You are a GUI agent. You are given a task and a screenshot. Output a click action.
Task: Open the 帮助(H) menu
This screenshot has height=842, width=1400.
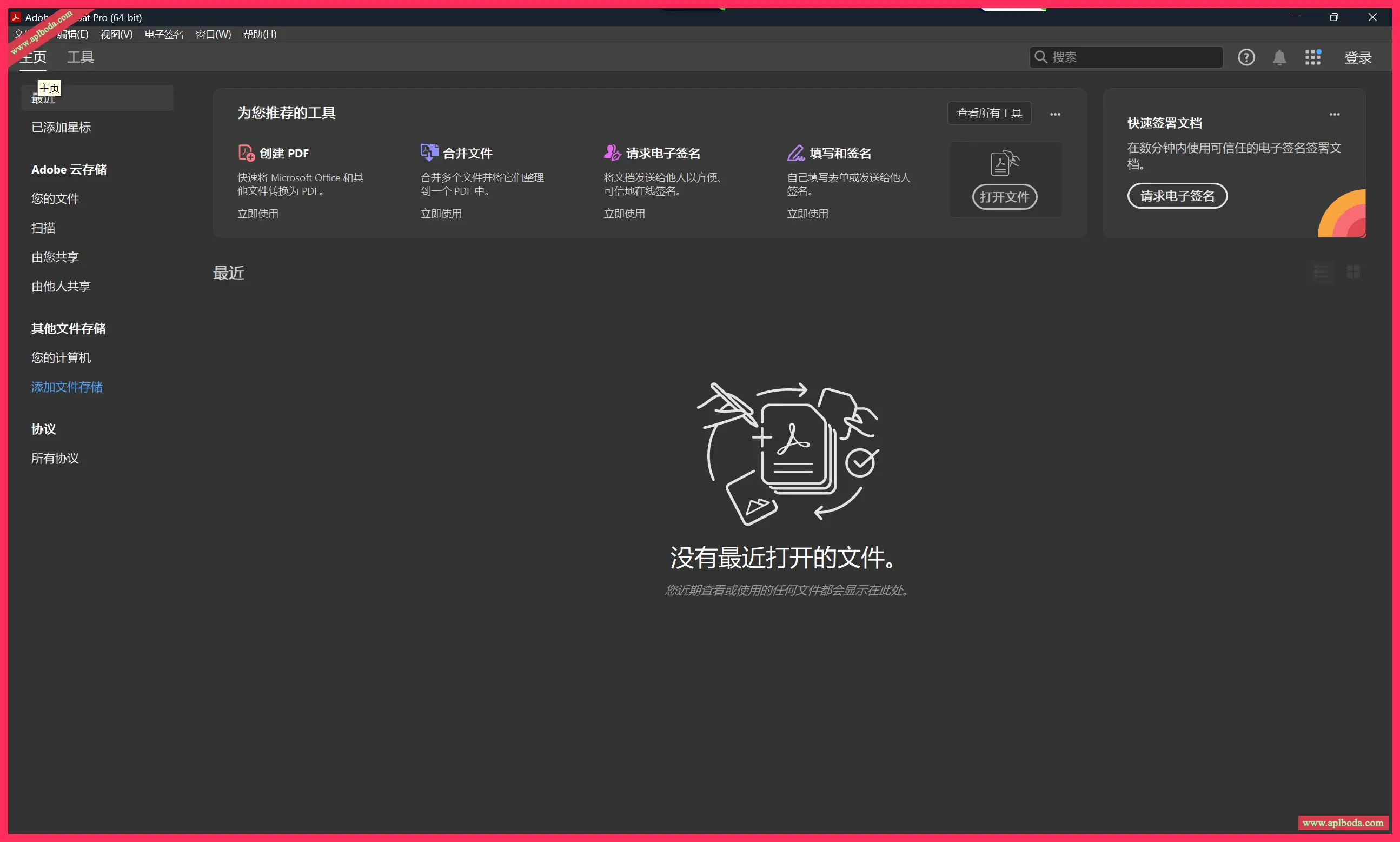(259, 35)
